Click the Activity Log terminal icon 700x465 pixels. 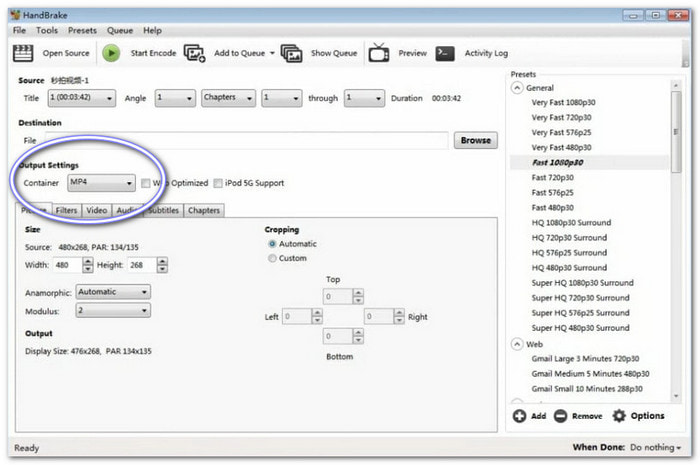point(445,53)
